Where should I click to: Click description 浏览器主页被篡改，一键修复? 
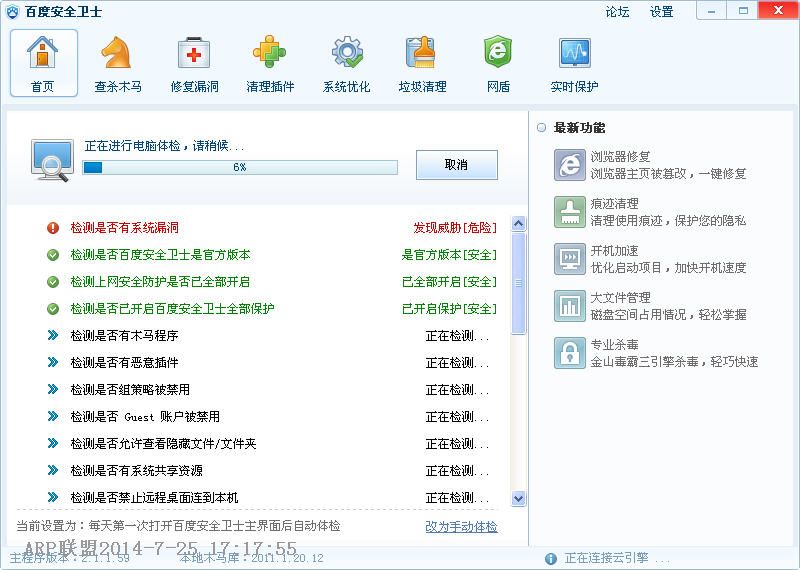point(668,174)
